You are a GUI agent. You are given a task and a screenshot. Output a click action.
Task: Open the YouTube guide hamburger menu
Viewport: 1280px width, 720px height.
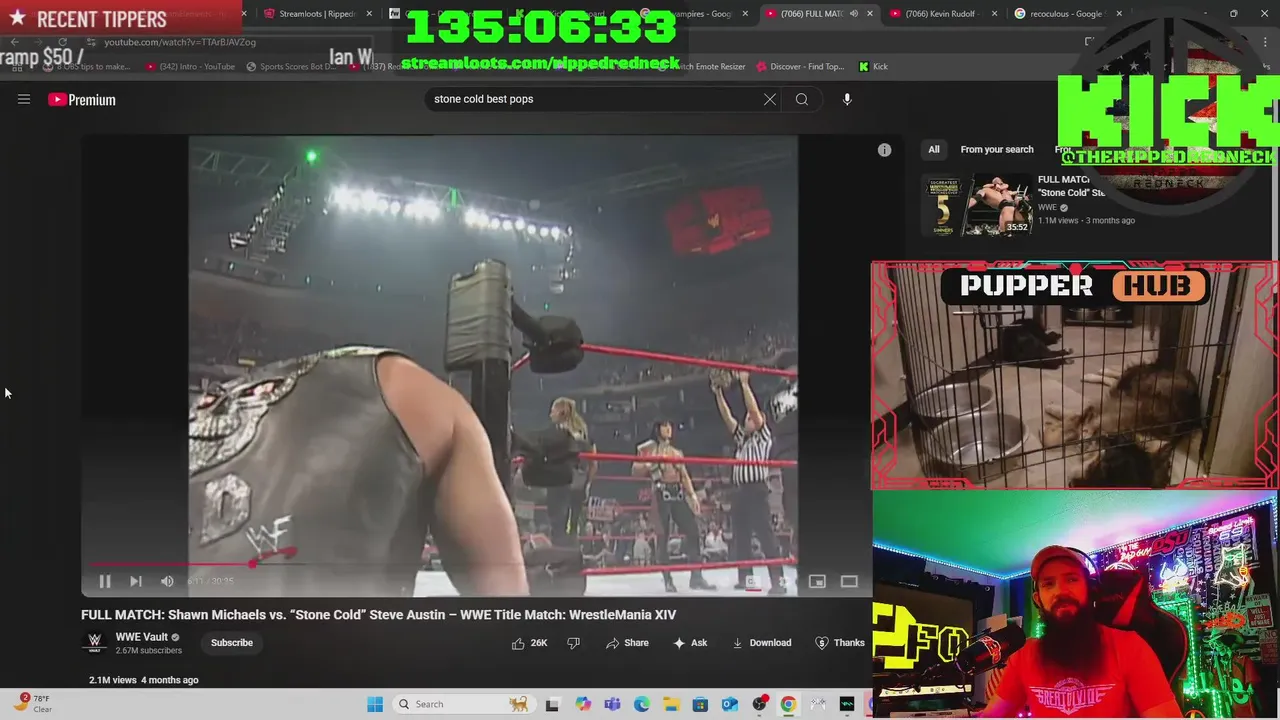point(24,99)
